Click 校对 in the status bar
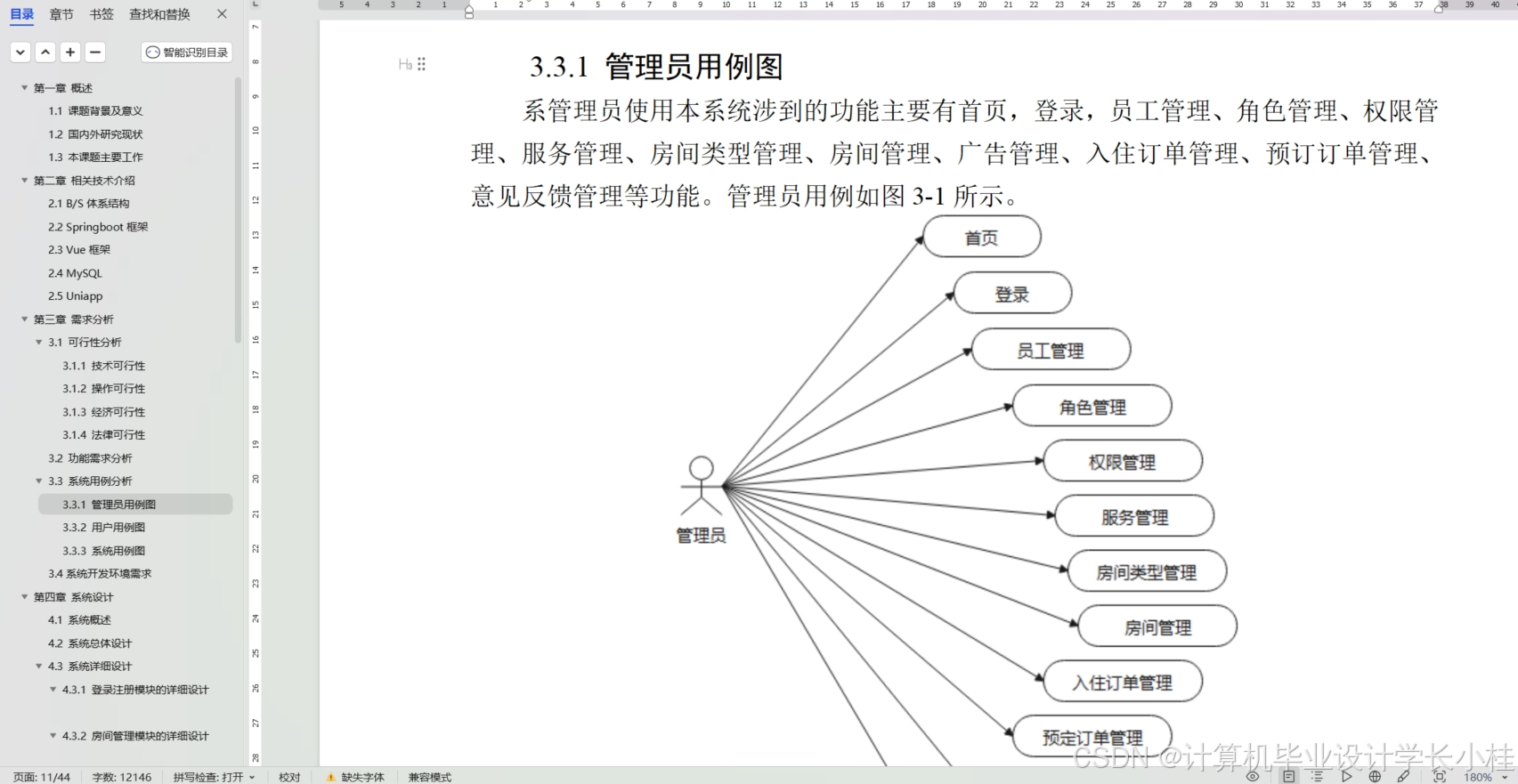The width and height of the screenshot is (1518, 784). [x=289, y=777]
